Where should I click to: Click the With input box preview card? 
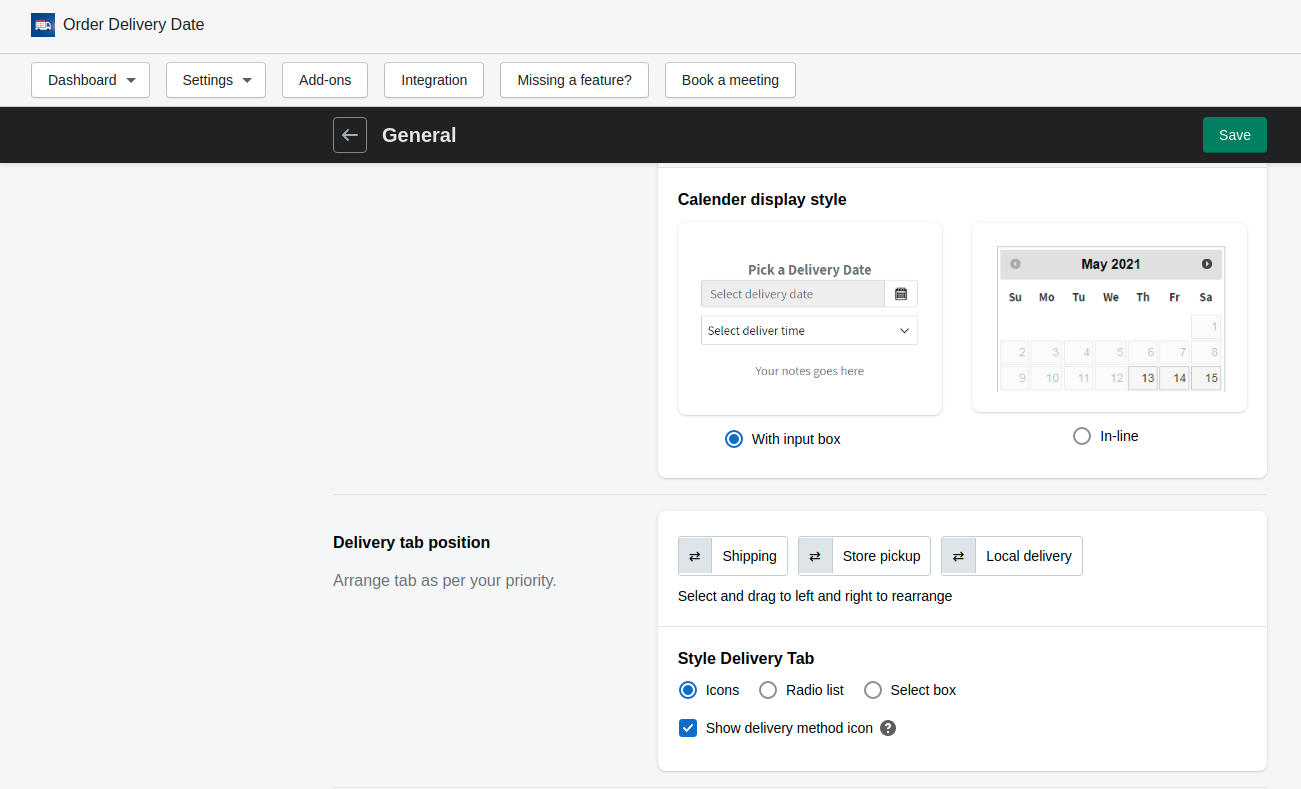tap(810, 318)
